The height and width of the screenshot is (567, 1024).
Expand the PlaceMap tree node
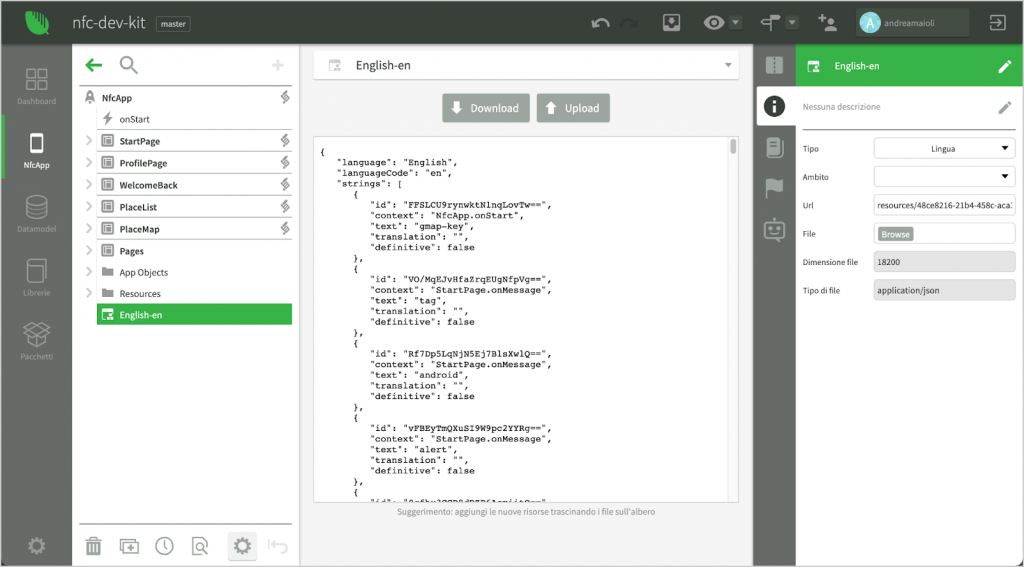pos(89,229)
